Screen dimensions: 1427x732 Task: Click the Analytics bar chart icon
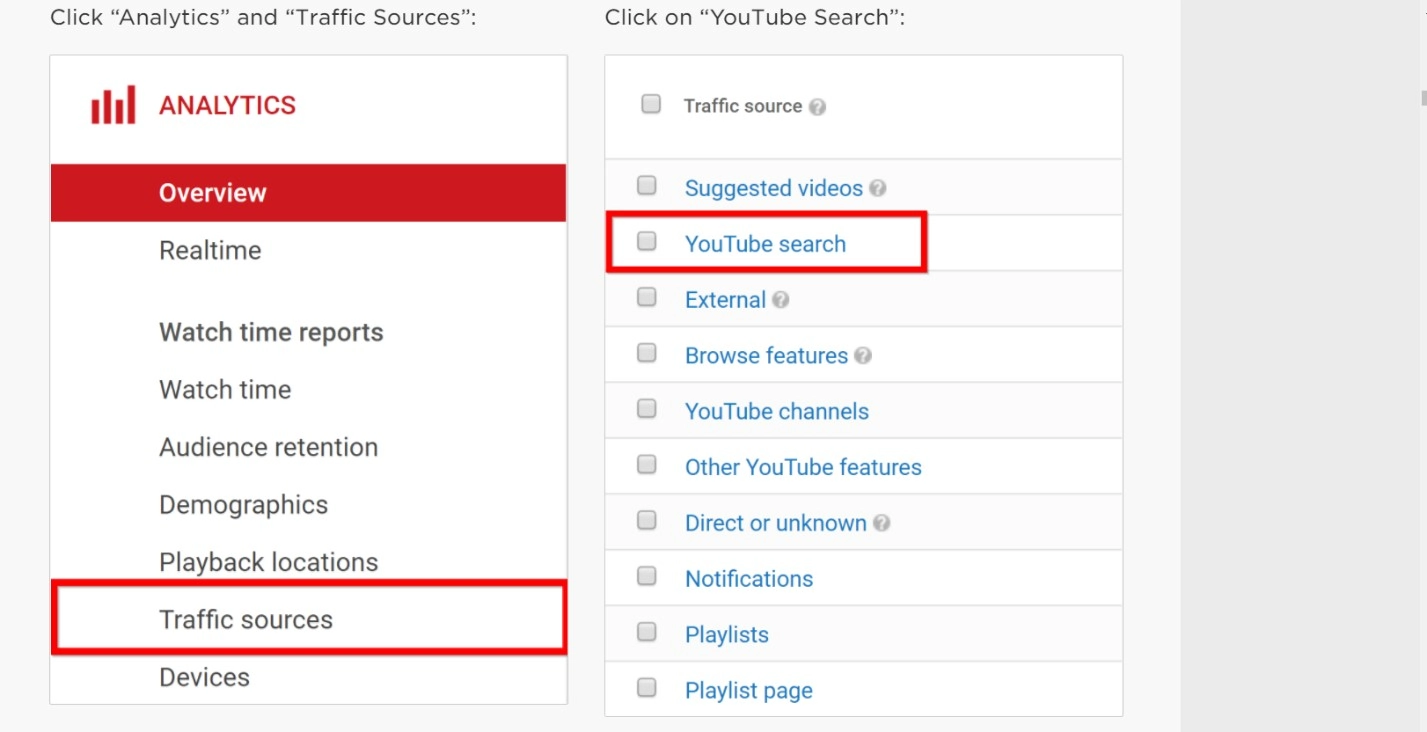click(x=112, y=103)
